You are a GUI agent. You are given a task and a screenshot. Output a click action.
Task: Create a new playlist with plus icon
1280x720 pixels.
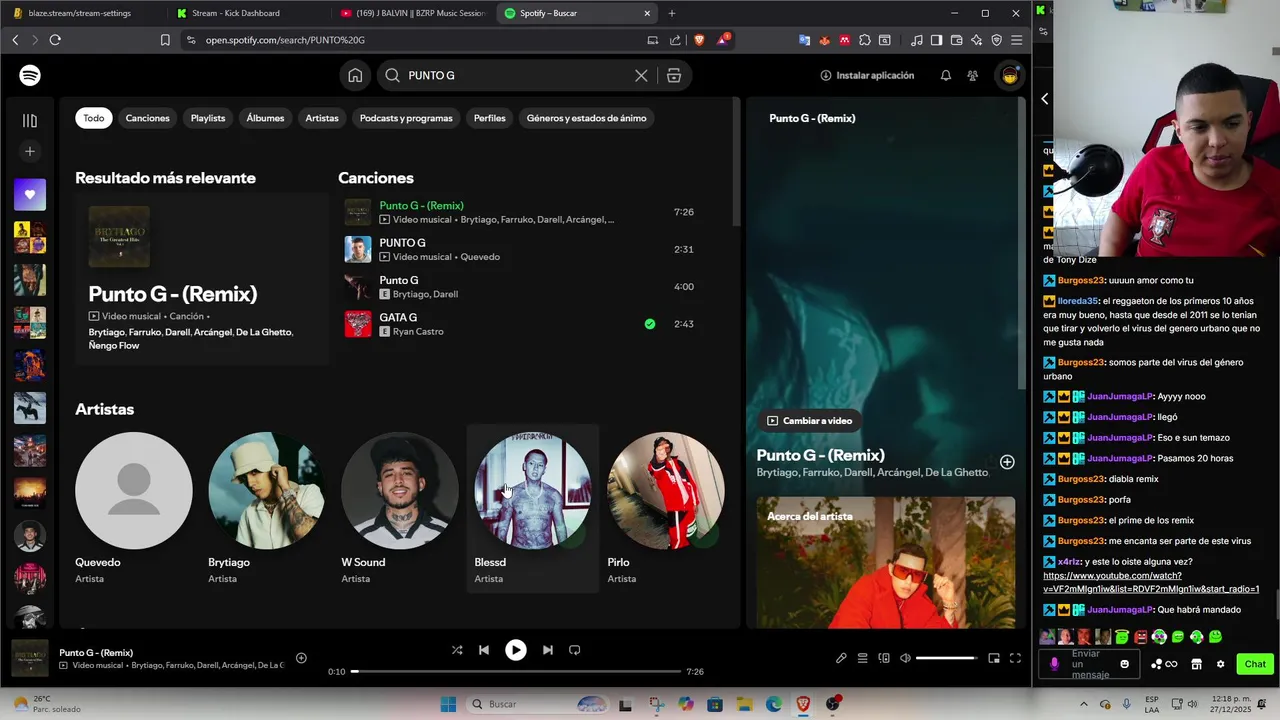pos(30,151)
